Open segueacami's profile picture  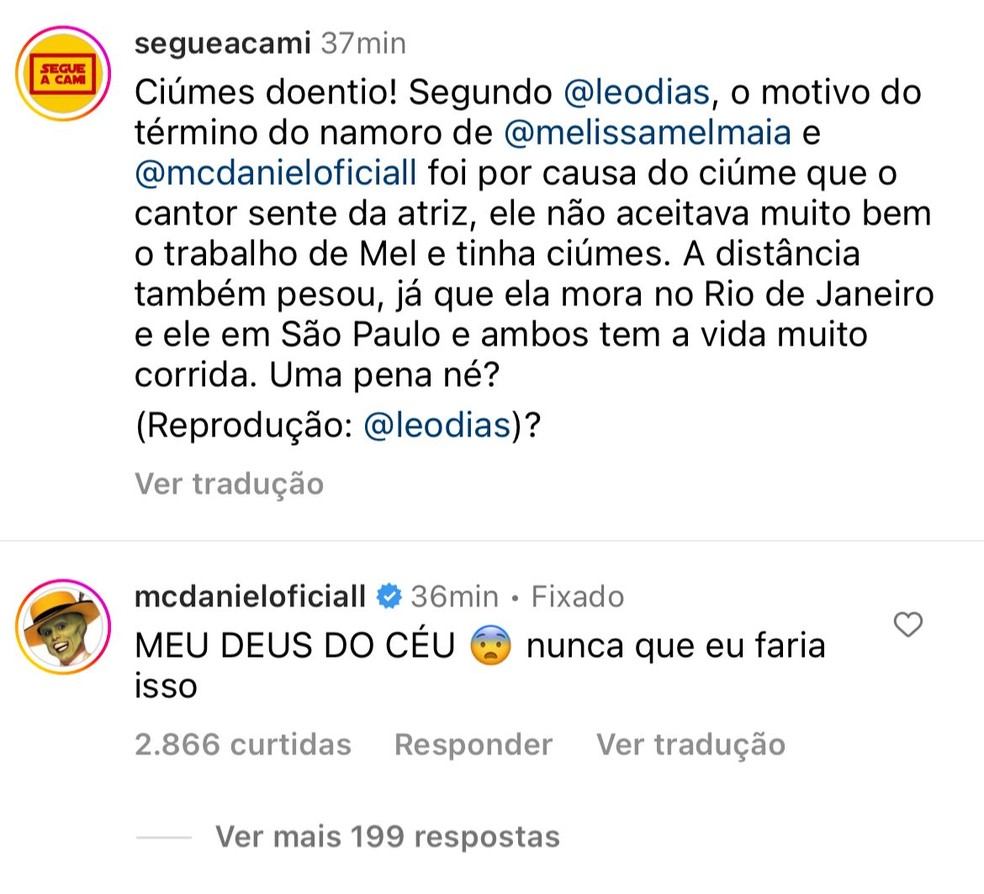[x=62, y=72]
